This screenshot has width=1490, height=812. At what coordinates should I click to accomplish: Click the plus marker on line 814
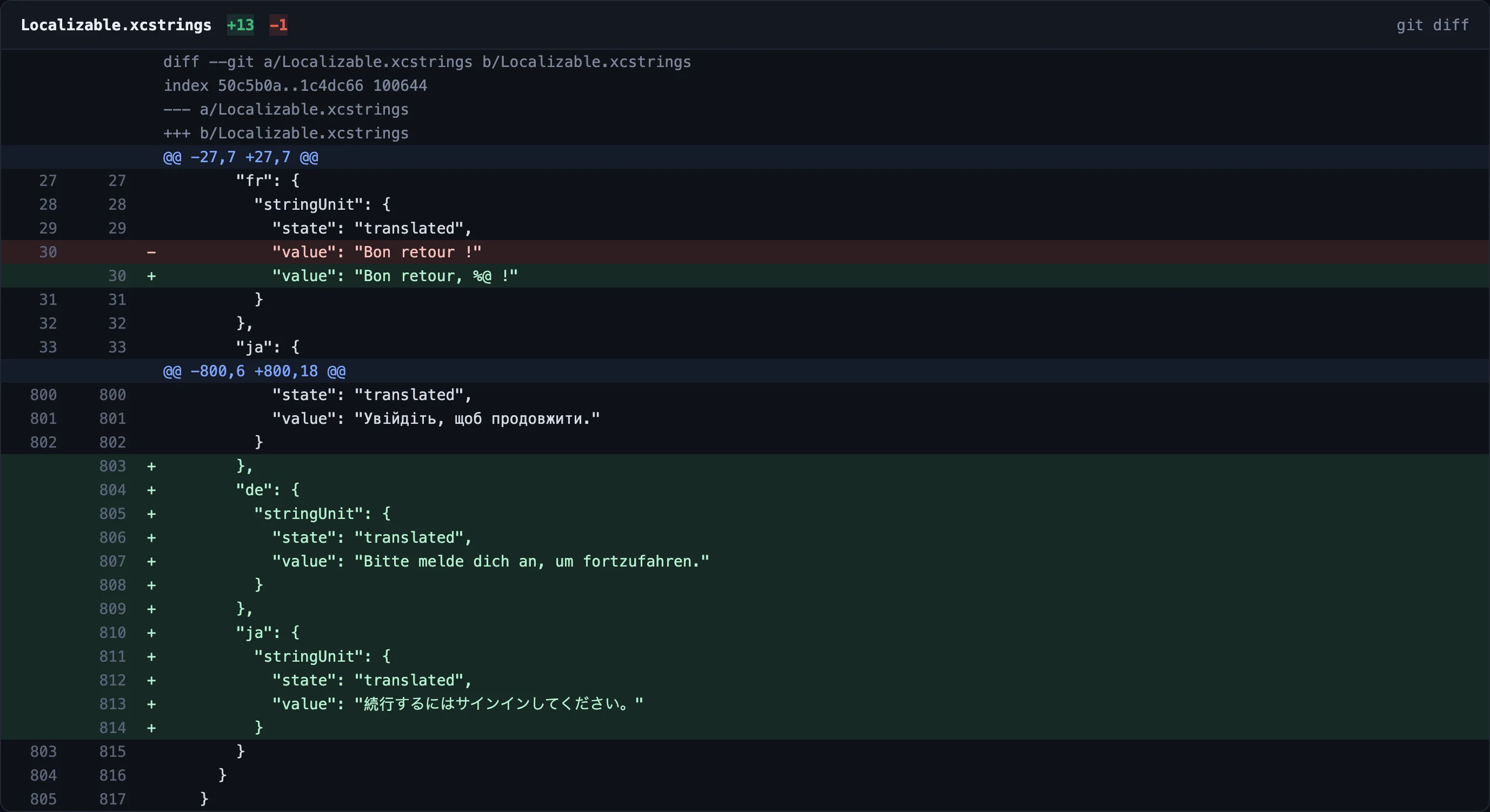click(151, 728)
